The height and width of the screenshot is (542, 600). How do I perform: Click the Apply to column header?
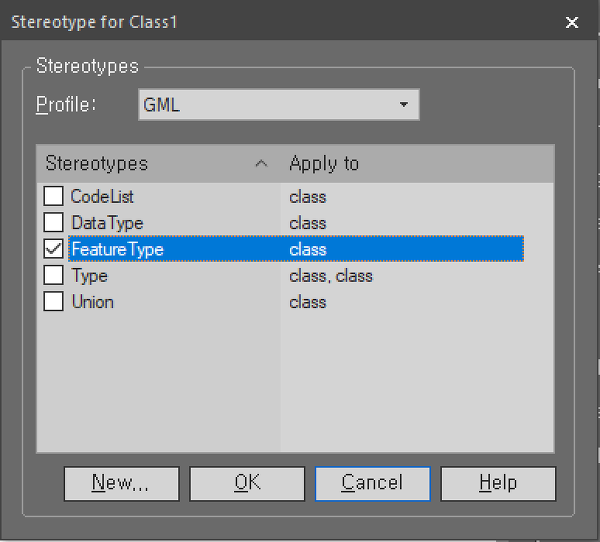click(x=417, y=163)
